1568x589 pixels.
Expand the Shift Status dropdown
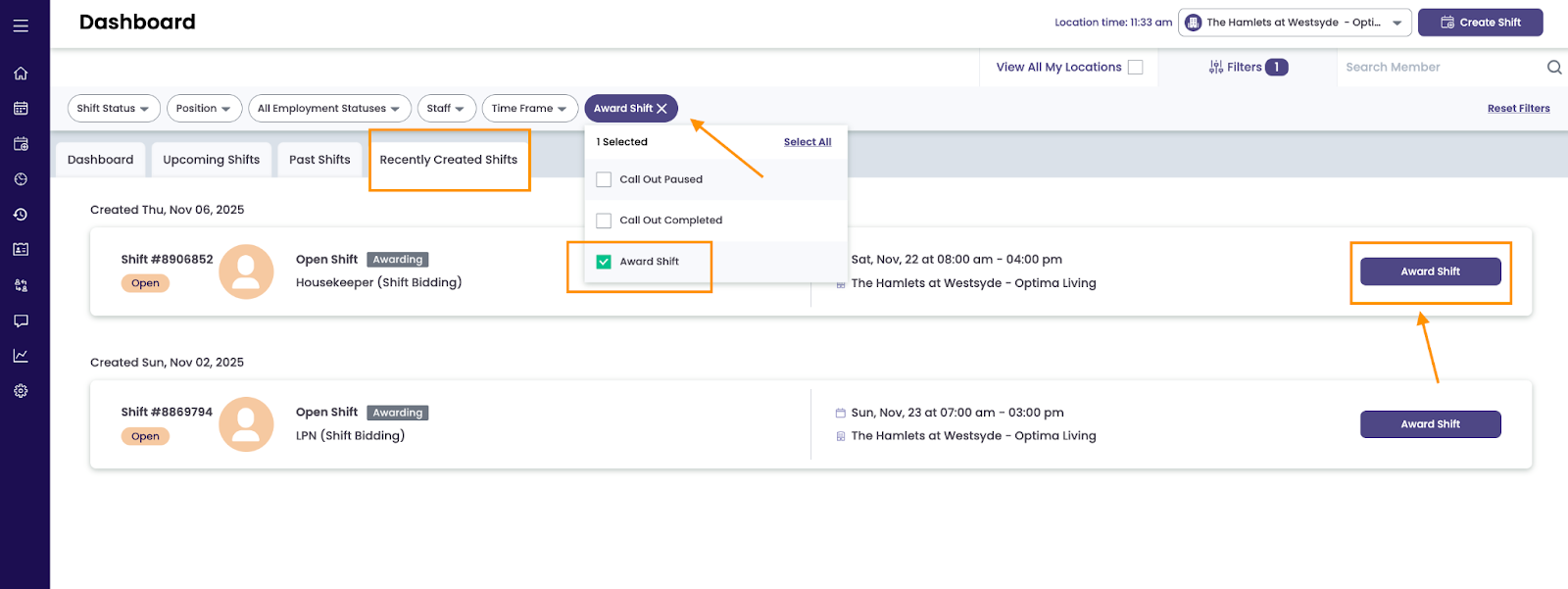(113, 109)
